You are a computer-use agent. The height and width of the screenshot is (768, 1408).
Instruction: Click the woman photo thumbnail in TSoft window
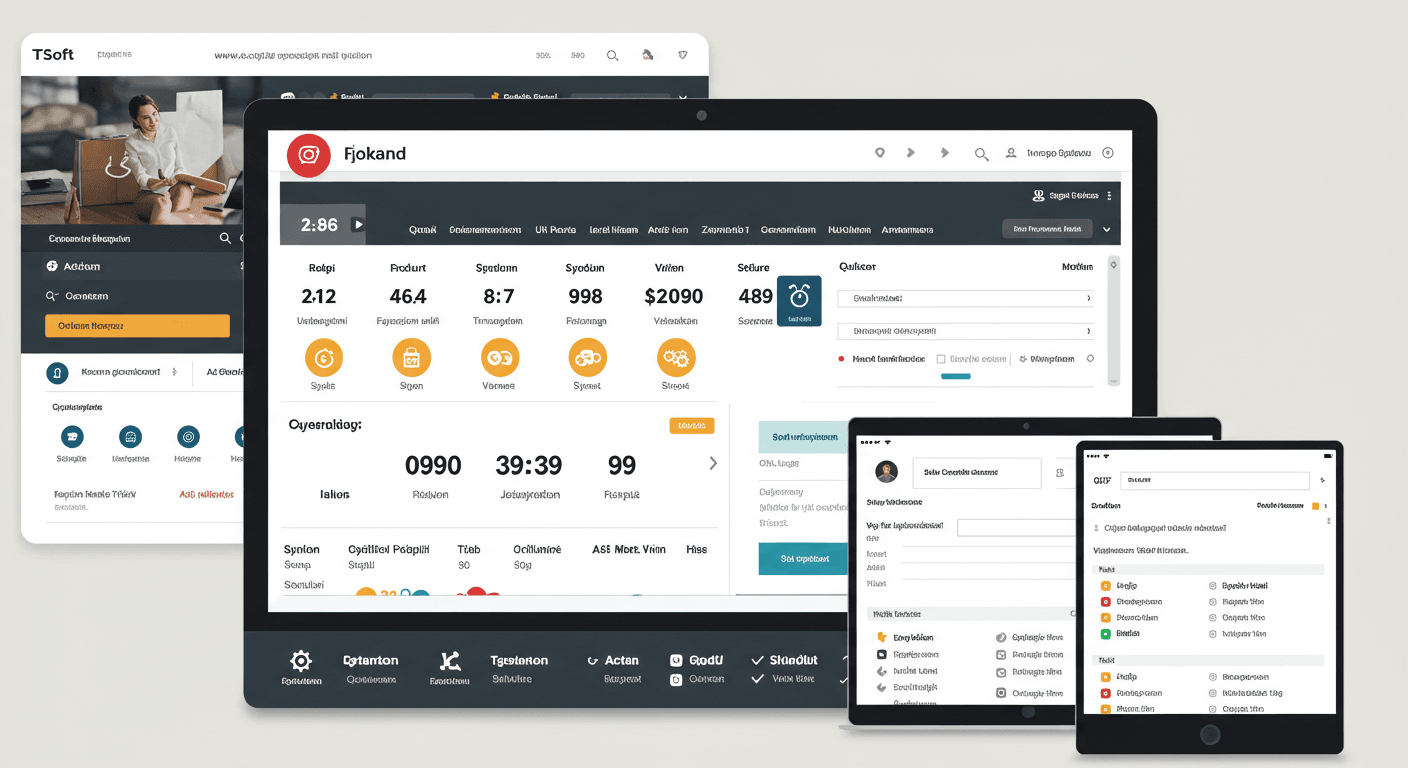tap(133, 151)
